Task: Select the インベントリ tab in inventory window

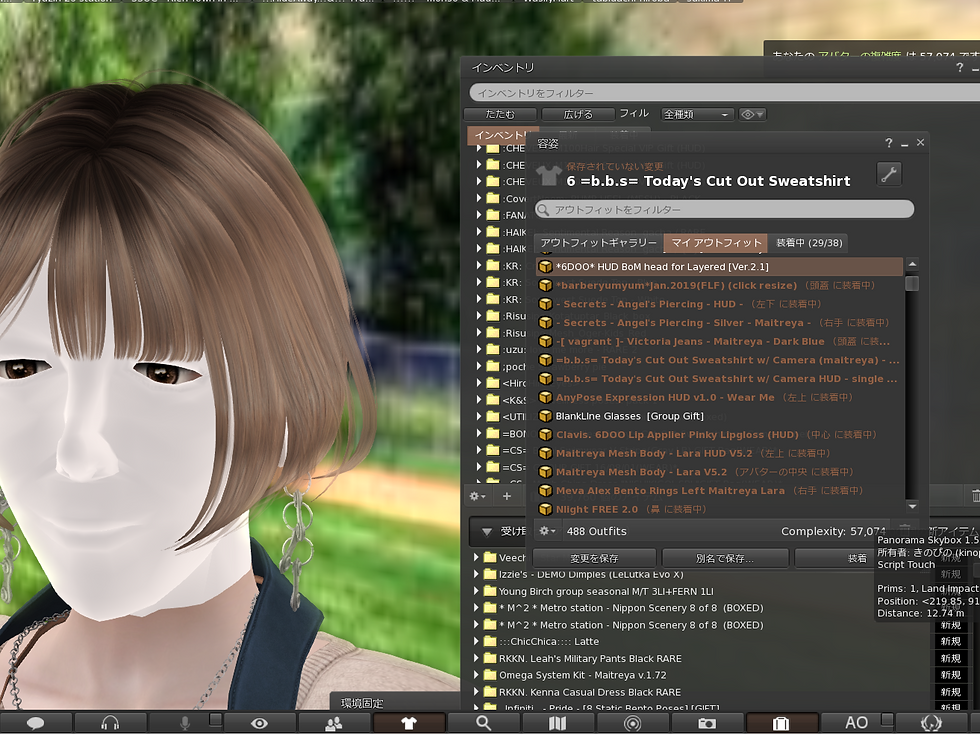Action: click(498, 135)
